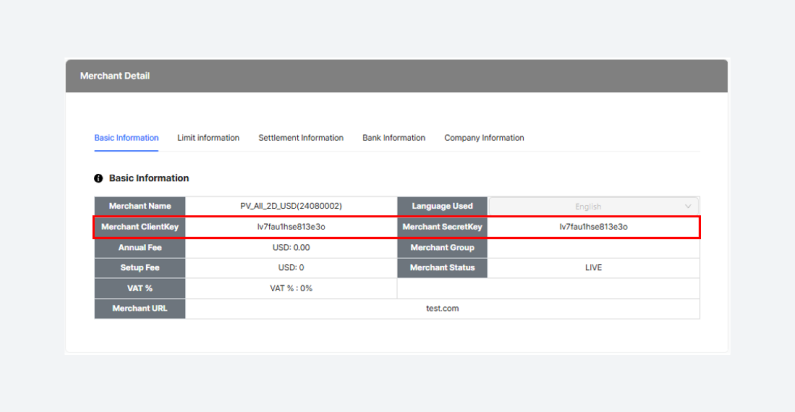The width and height of the screenshot is (795, 412).
Task: Open the Language Used dropdown
Action: point(594,206)
